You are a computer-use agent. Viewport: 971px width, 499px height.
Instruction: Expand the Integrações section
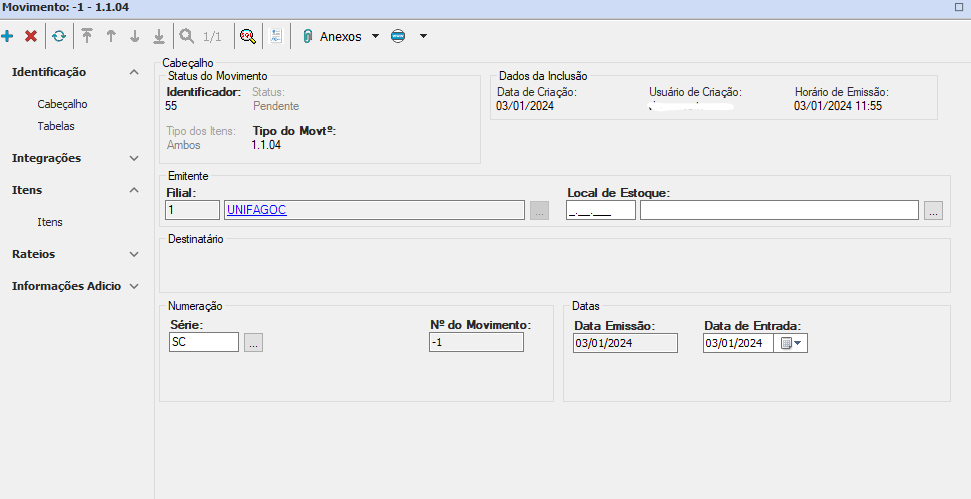click(x=134, y=158)
